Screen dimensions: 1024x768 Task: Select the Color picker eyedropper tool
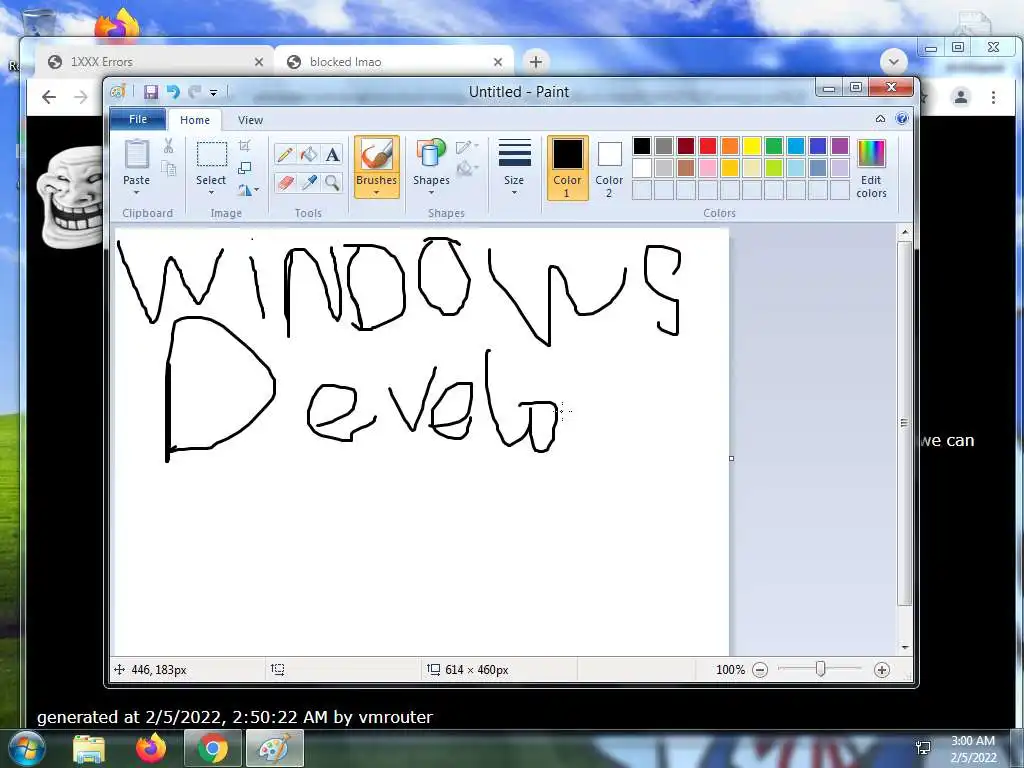tap(309, 182)
